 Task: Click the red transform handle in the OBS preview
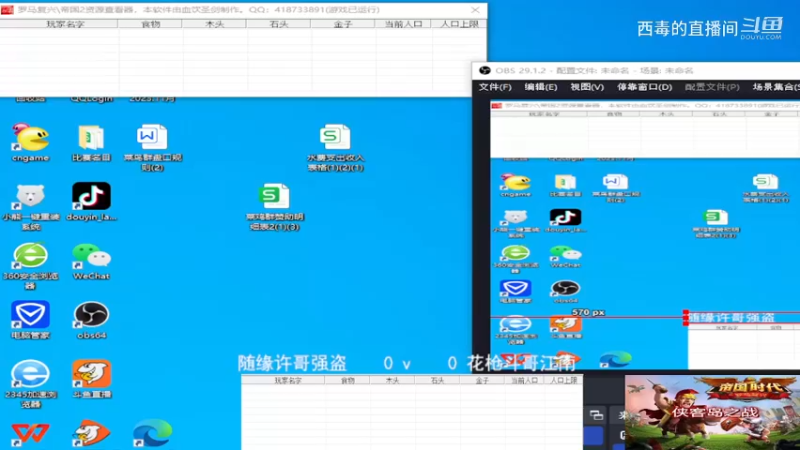coord(686,318)
